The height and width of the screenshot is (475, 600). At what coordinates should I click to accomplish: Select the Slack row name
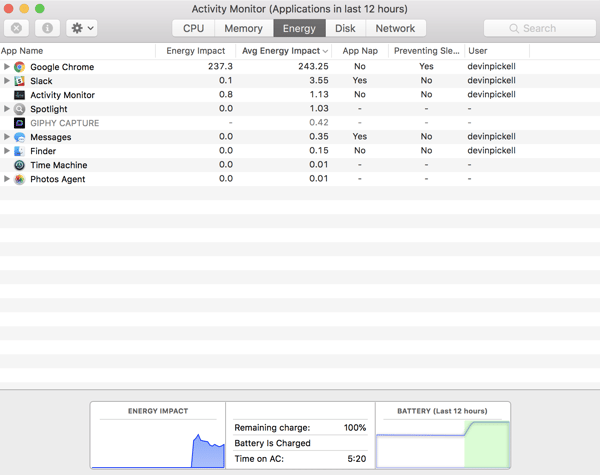click(x=41, y=81)
